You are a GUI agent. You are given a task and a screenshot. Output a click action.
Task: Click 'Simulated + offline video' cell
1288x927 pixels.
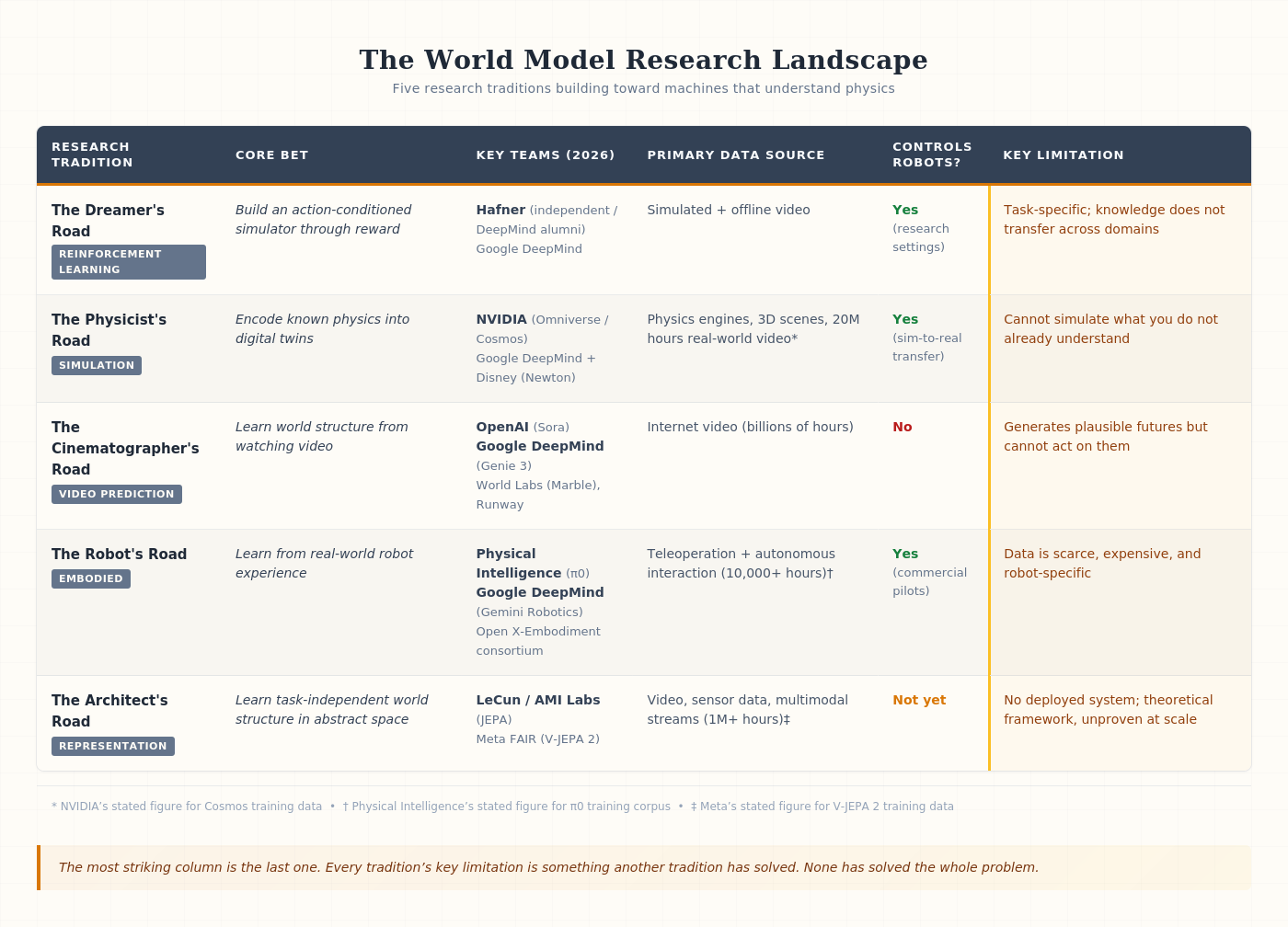point(729,210)
